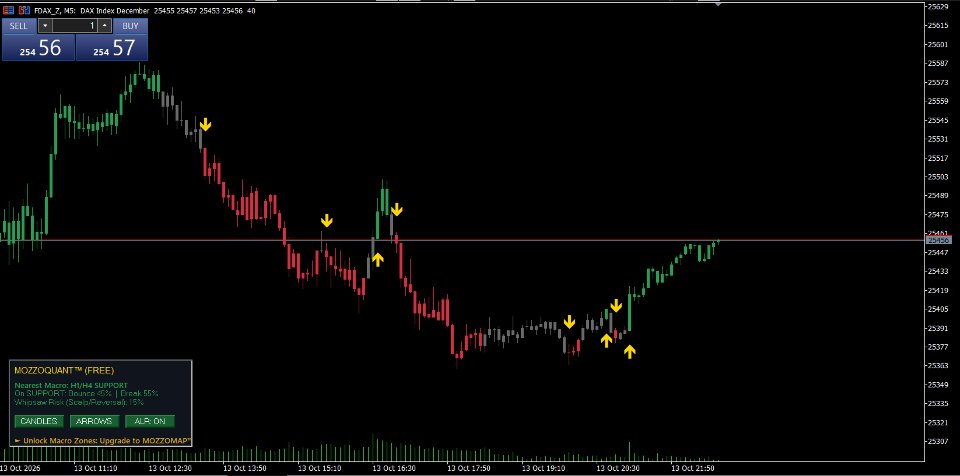Open the Upgrade to MOZZOMAP link
The image size is (960, 476).
[103, 440]
